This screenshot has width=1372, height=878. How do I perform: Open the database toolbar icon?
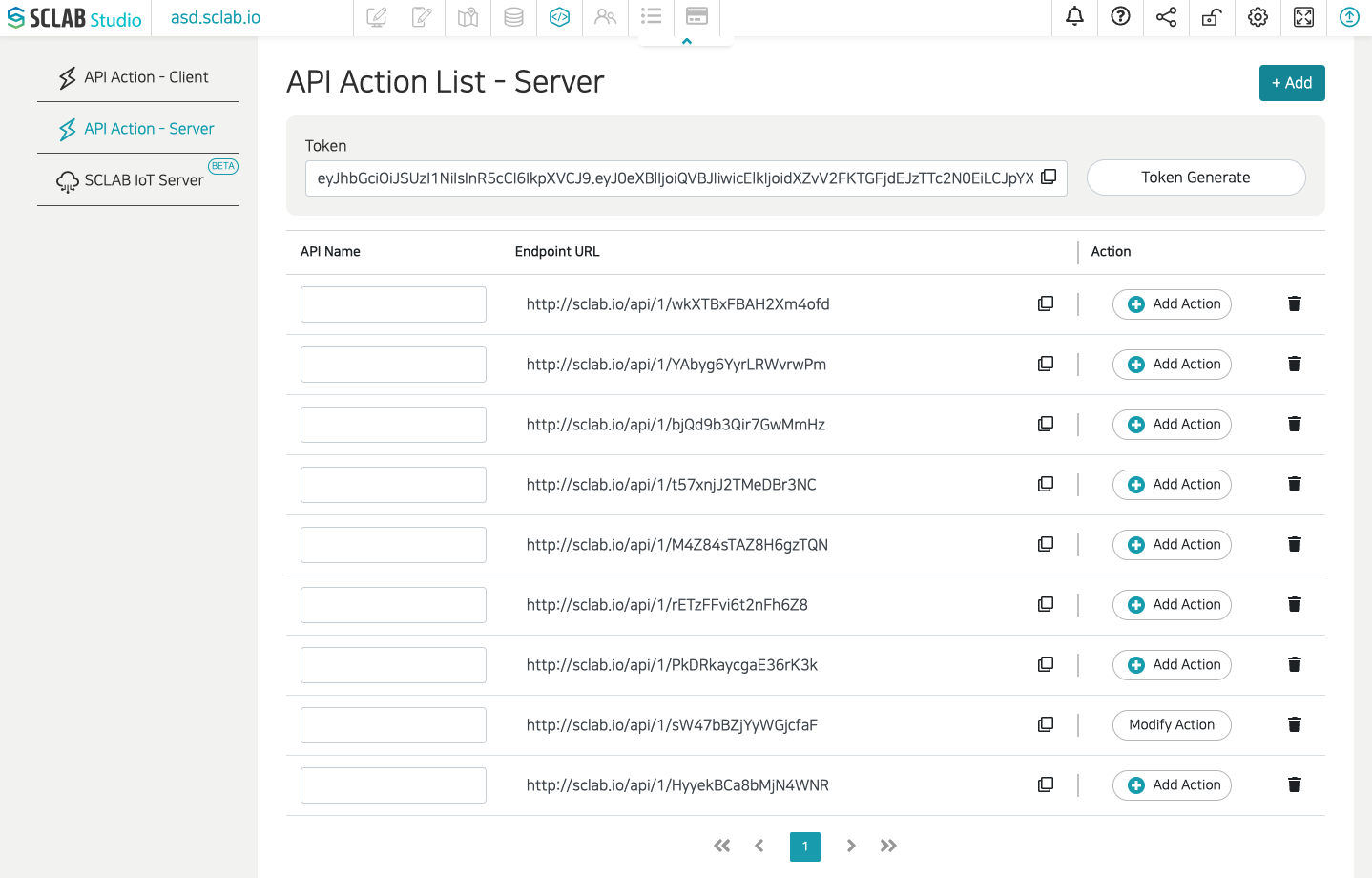513,16
